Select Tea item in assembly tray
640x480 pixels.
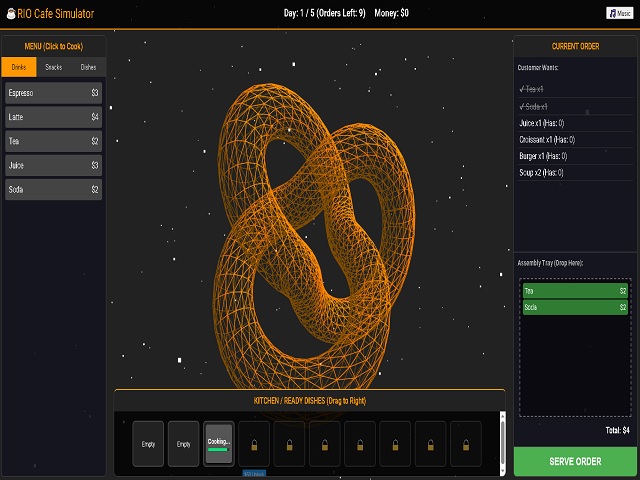coord(575,291)
